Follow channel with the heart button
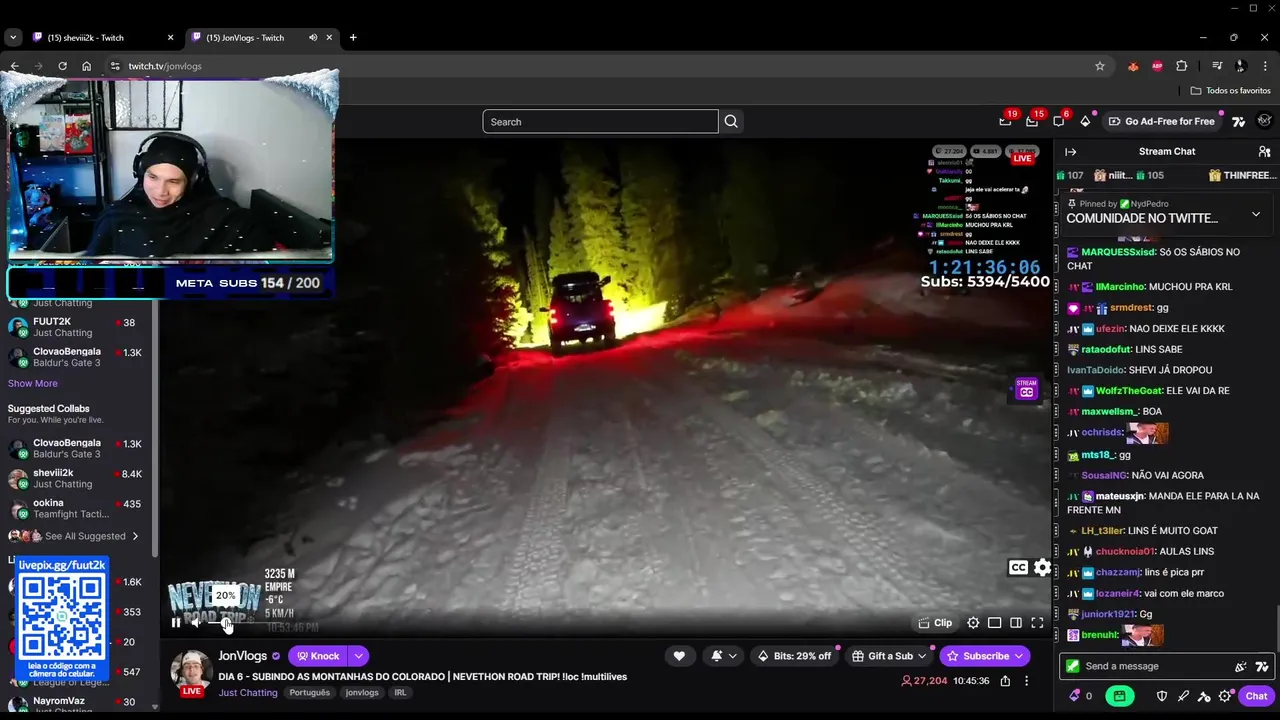Screen dimensions: 1280x720 click(679, 656)
